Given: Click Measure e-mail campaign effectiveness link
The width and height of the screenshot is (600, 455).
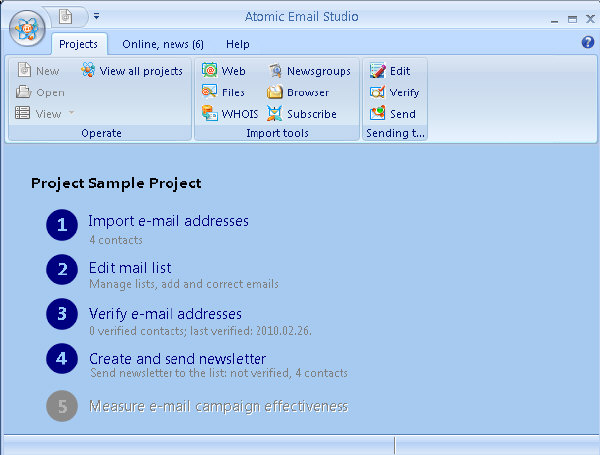Looking at the screenshot, I should pyautogui.click(x=218, y=406).
